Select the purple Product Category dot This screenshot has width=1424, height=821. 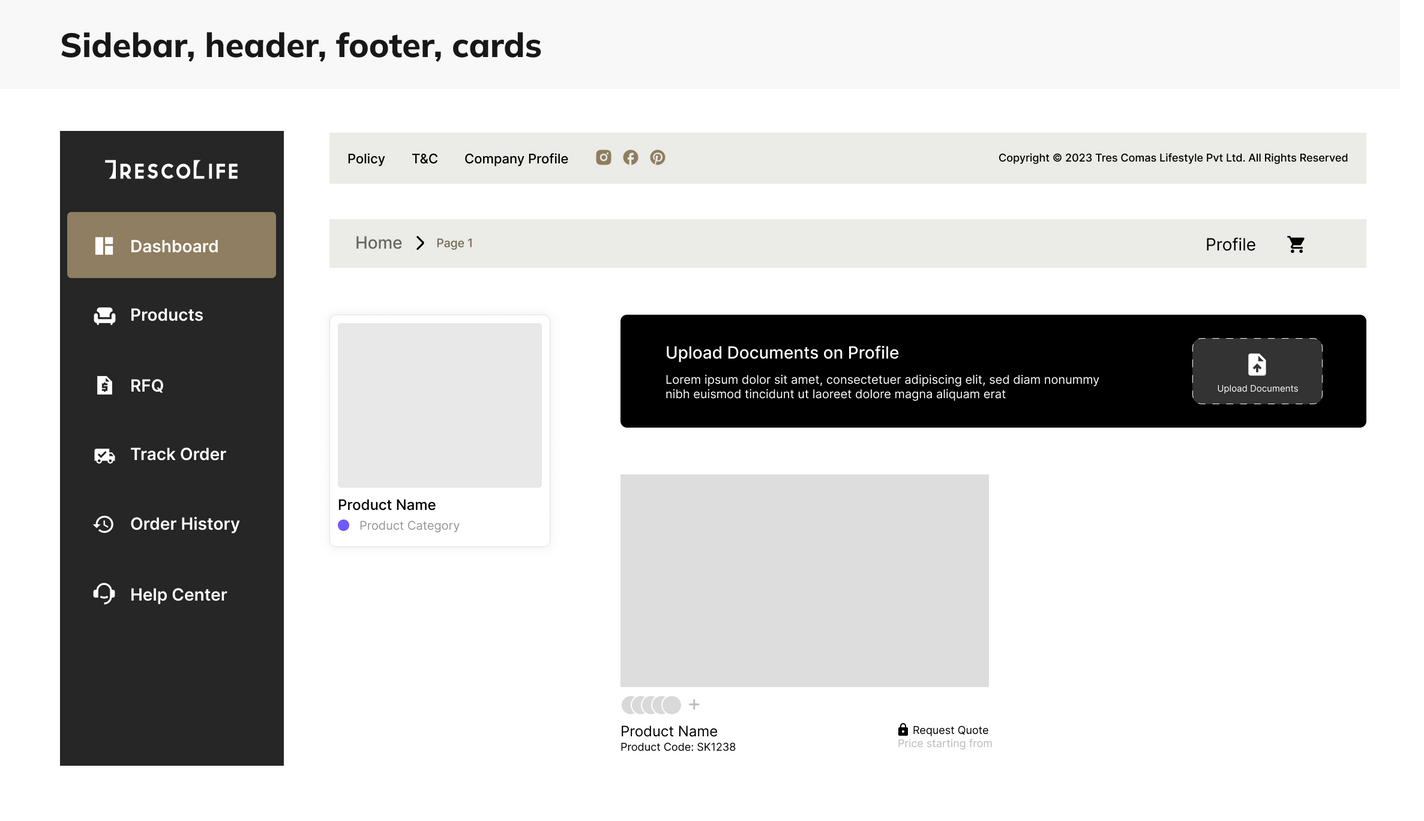point(344,526)
